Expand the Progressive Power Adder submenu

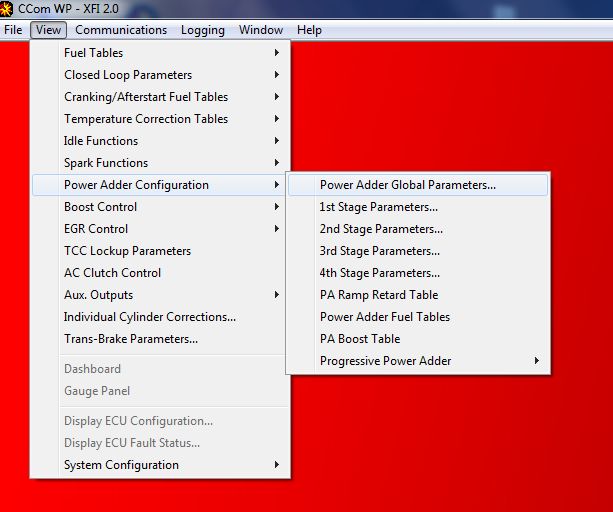[x=418, y=361]
